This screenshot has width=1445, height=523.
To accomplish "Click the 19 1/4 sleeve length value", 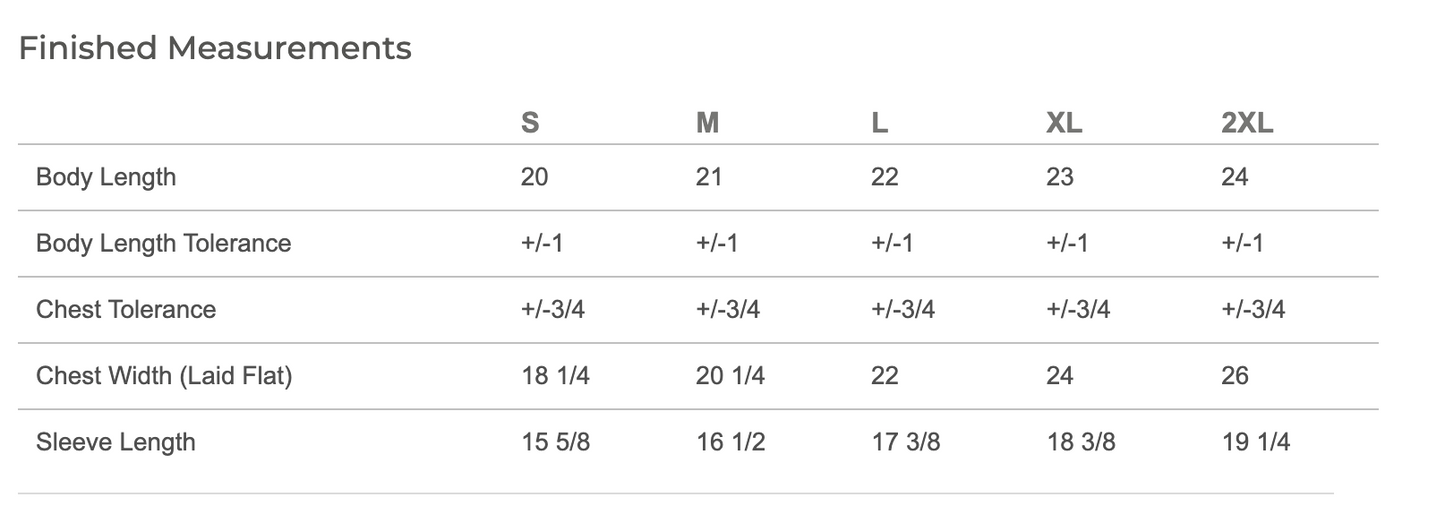I will point(1256,441).
